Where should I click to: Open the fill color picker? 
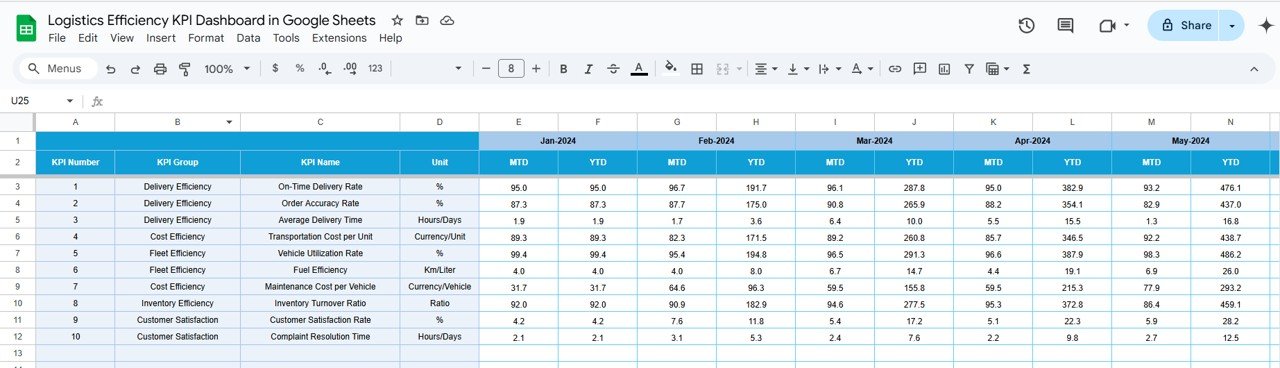point(670,69)
